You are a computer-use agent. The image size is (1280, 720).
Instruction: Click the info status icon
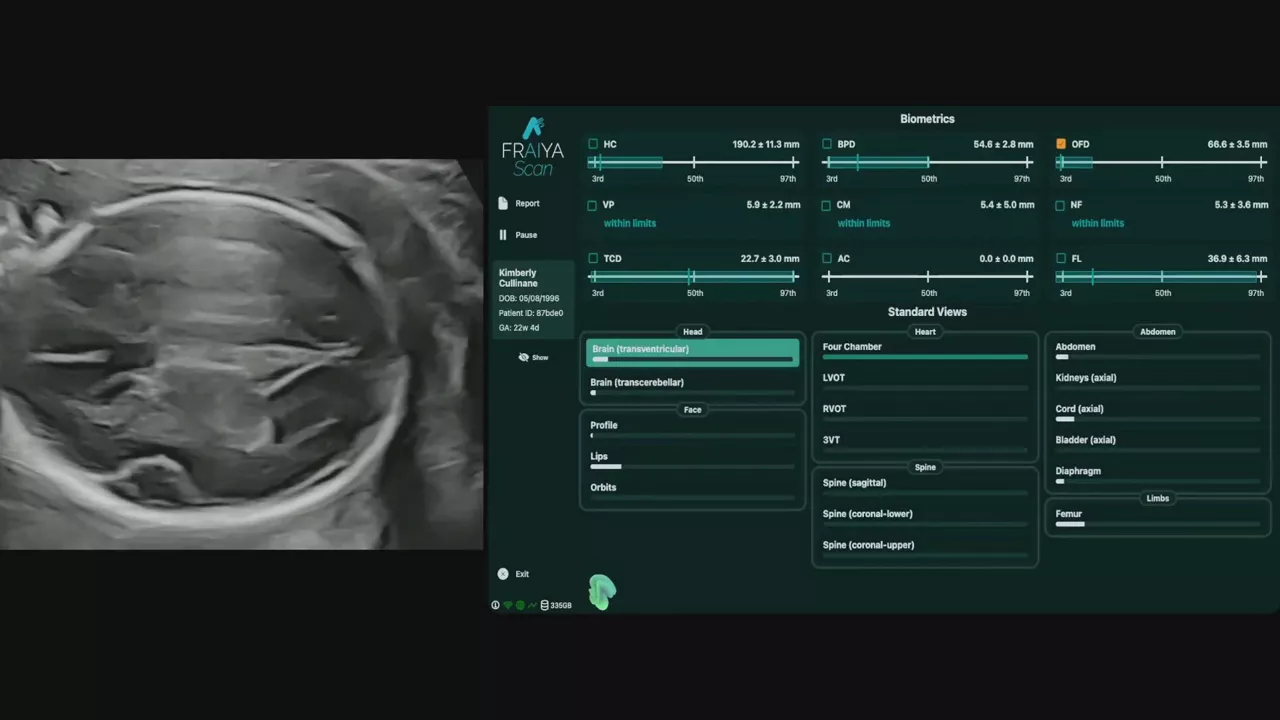click(495, 605)
